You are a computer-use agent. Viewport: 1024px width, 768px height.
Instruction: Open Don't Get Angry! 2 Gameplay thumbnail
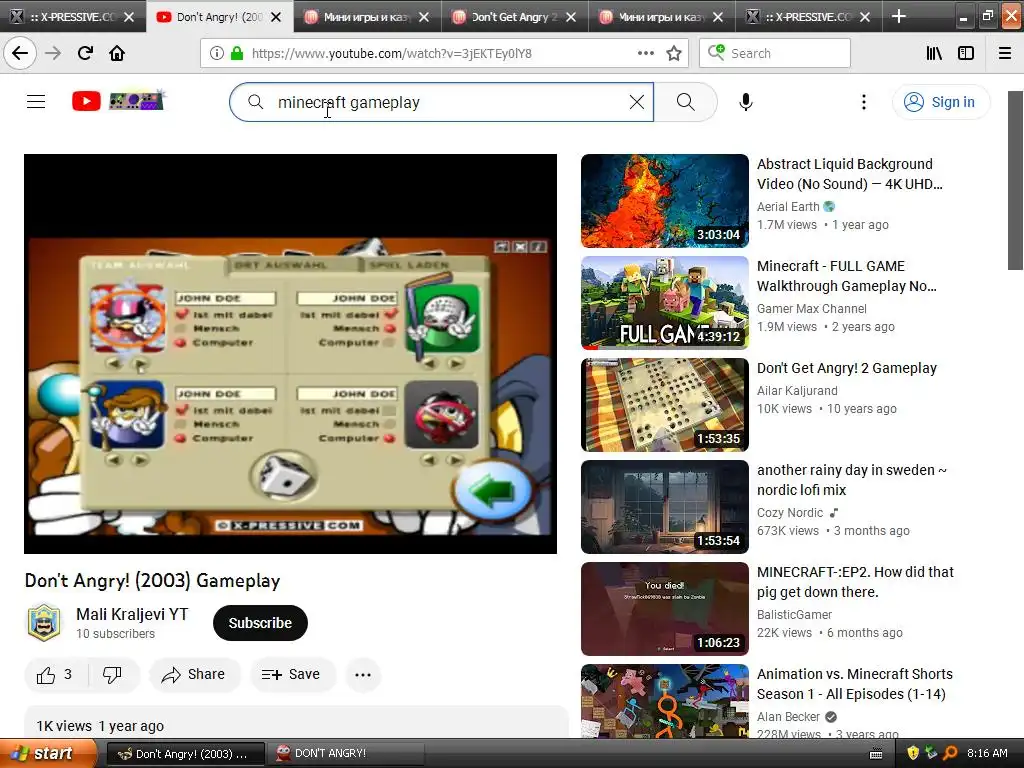click(x=665, y=405)
